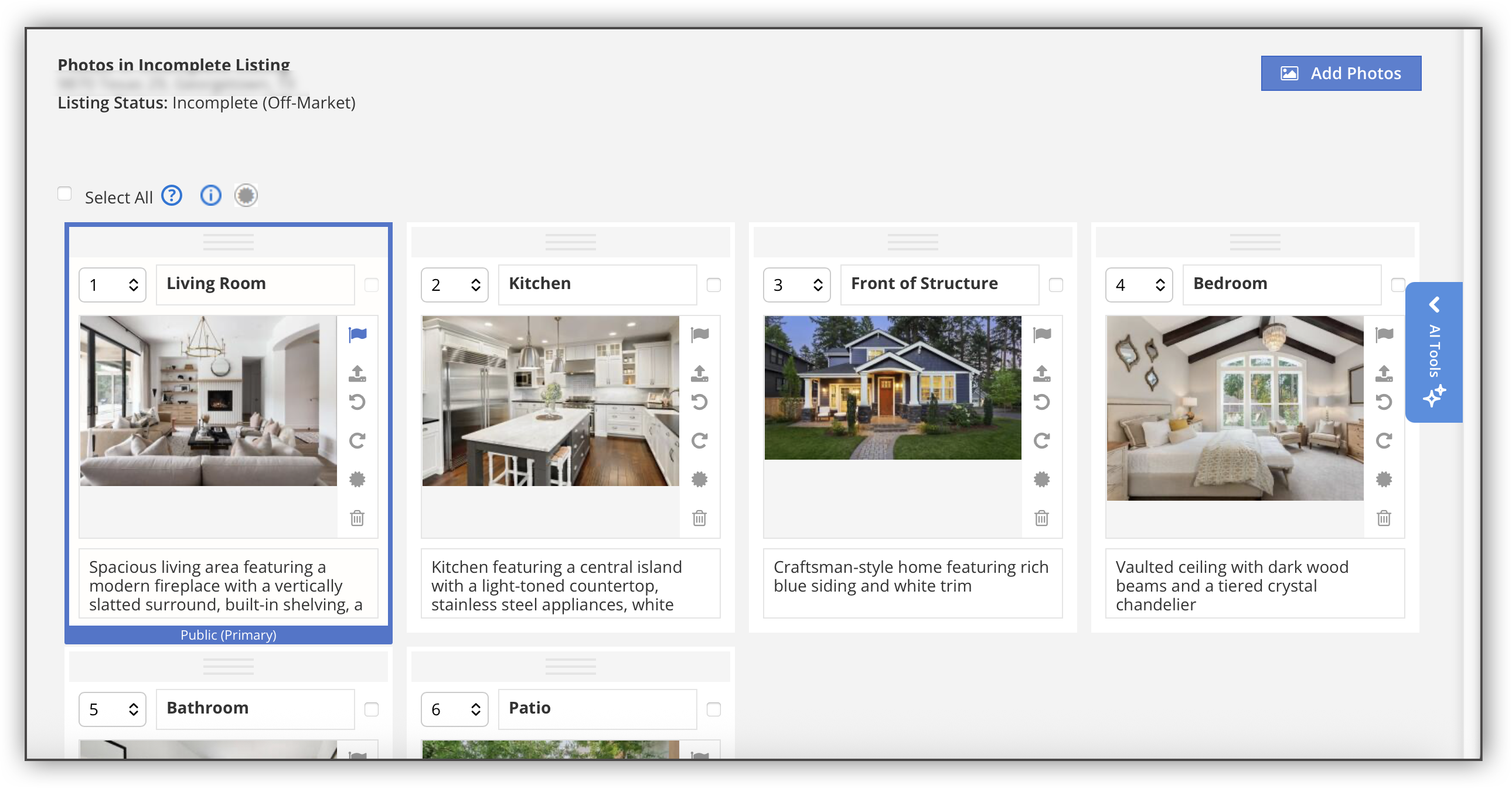
Task: Click the info icon beside Select All
Action: [x=211, y=195]
